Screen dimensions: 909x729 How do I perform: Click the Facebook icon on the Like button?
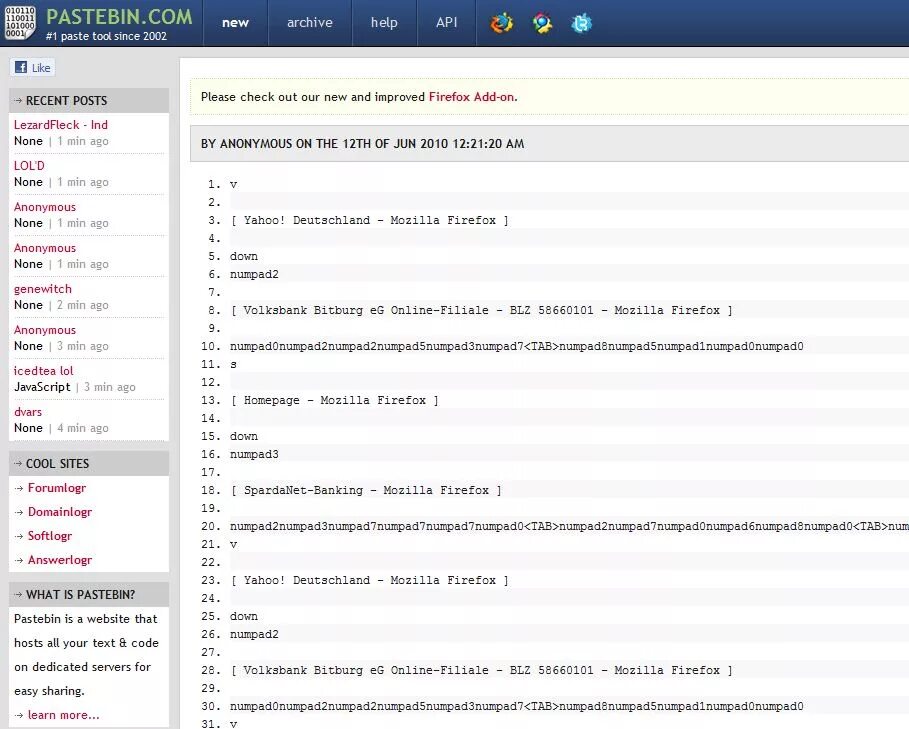pos(20,67)
